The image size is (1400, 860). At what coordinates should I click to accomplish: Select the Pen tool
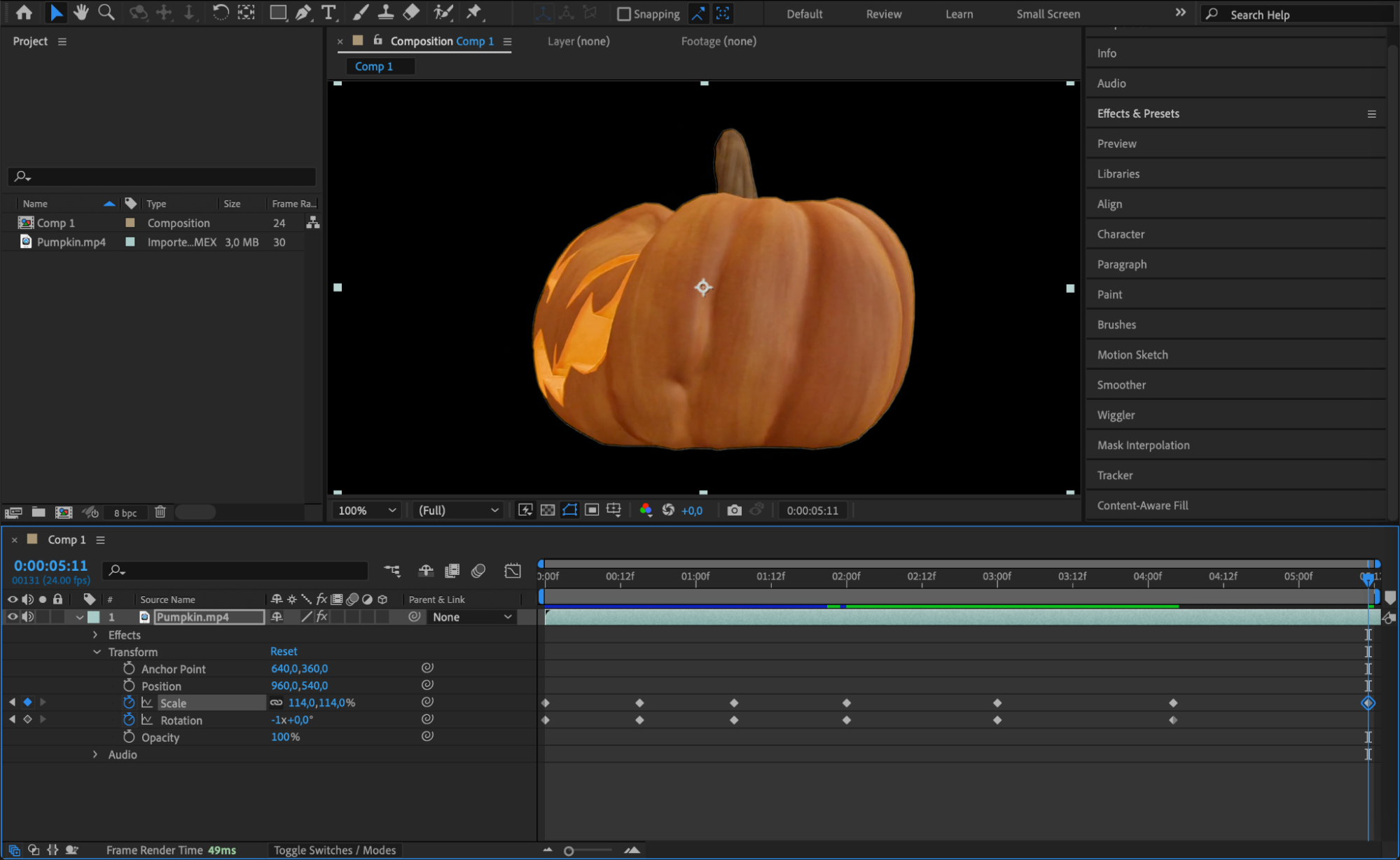pyautogui.click(x=303, y=13)
